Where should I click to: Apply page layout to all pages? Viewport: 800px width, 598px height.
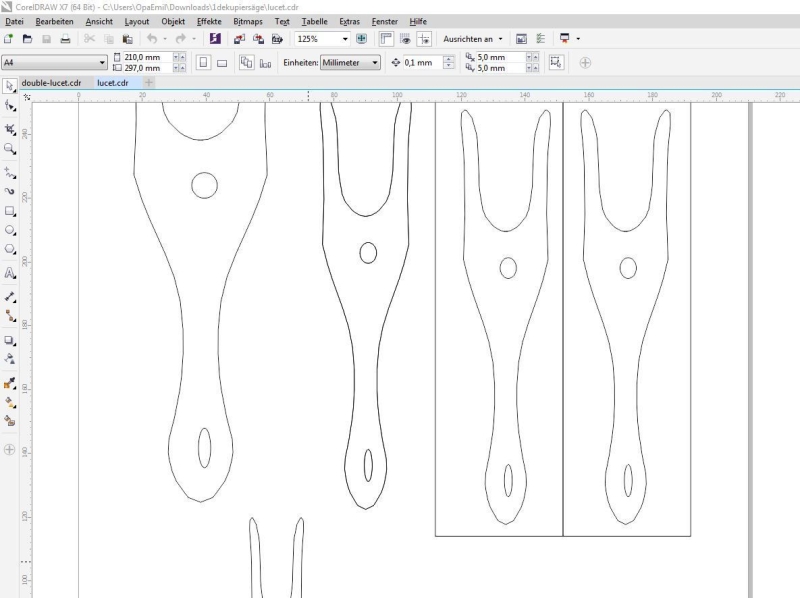[x=246, y=63]
